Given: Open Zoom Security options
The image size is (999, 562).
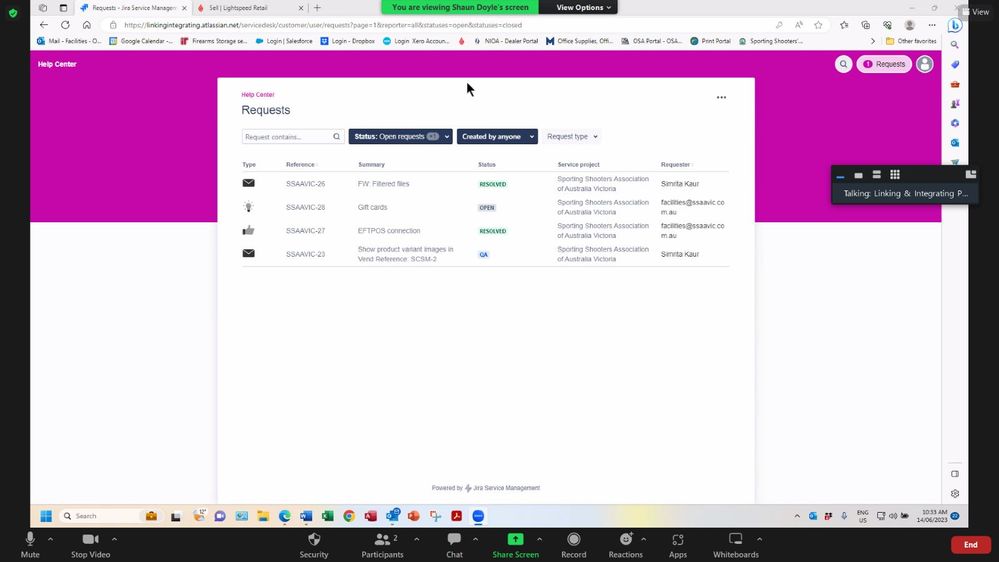Looking at the screenshot, I should click(313, 545).
